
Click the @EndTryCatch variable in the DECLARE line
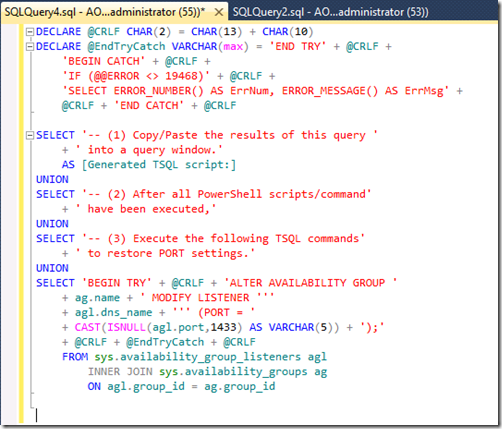(x=126, y=46)
